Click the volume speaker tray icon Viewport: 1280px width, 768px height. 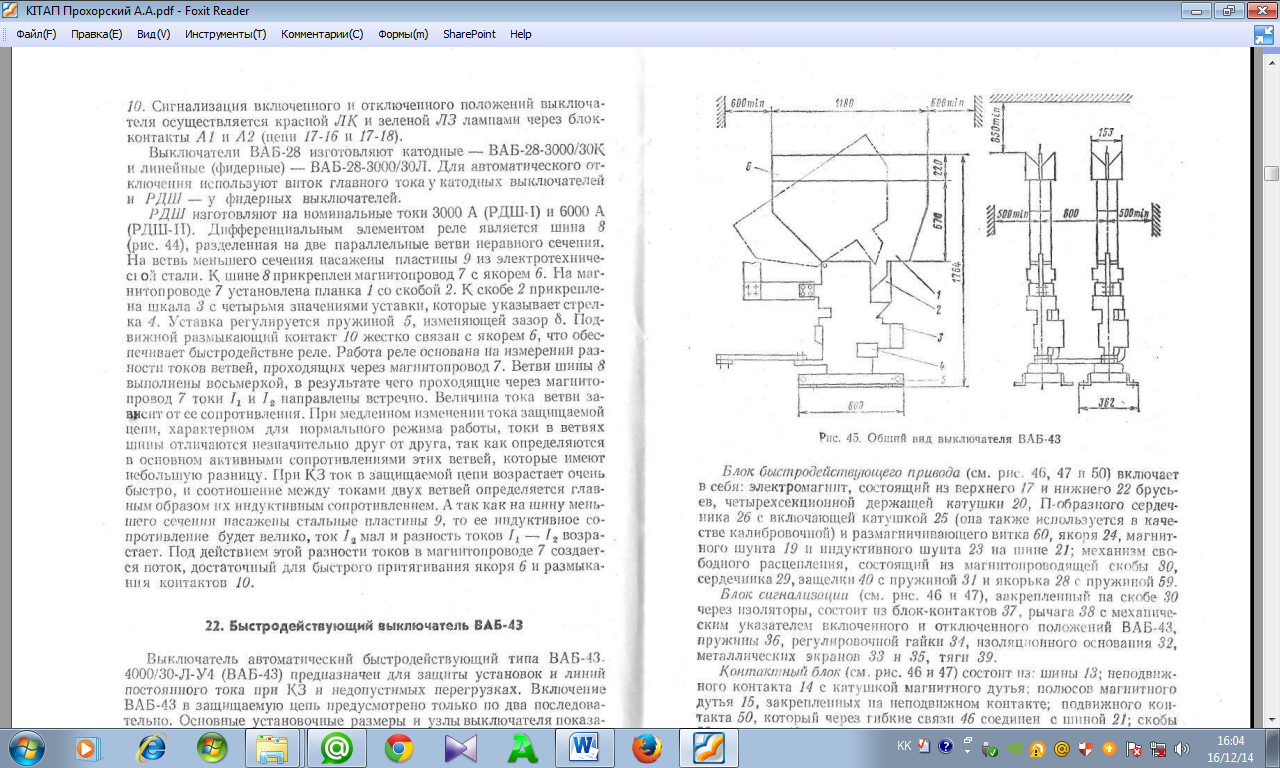click(x=1183, y=748)
